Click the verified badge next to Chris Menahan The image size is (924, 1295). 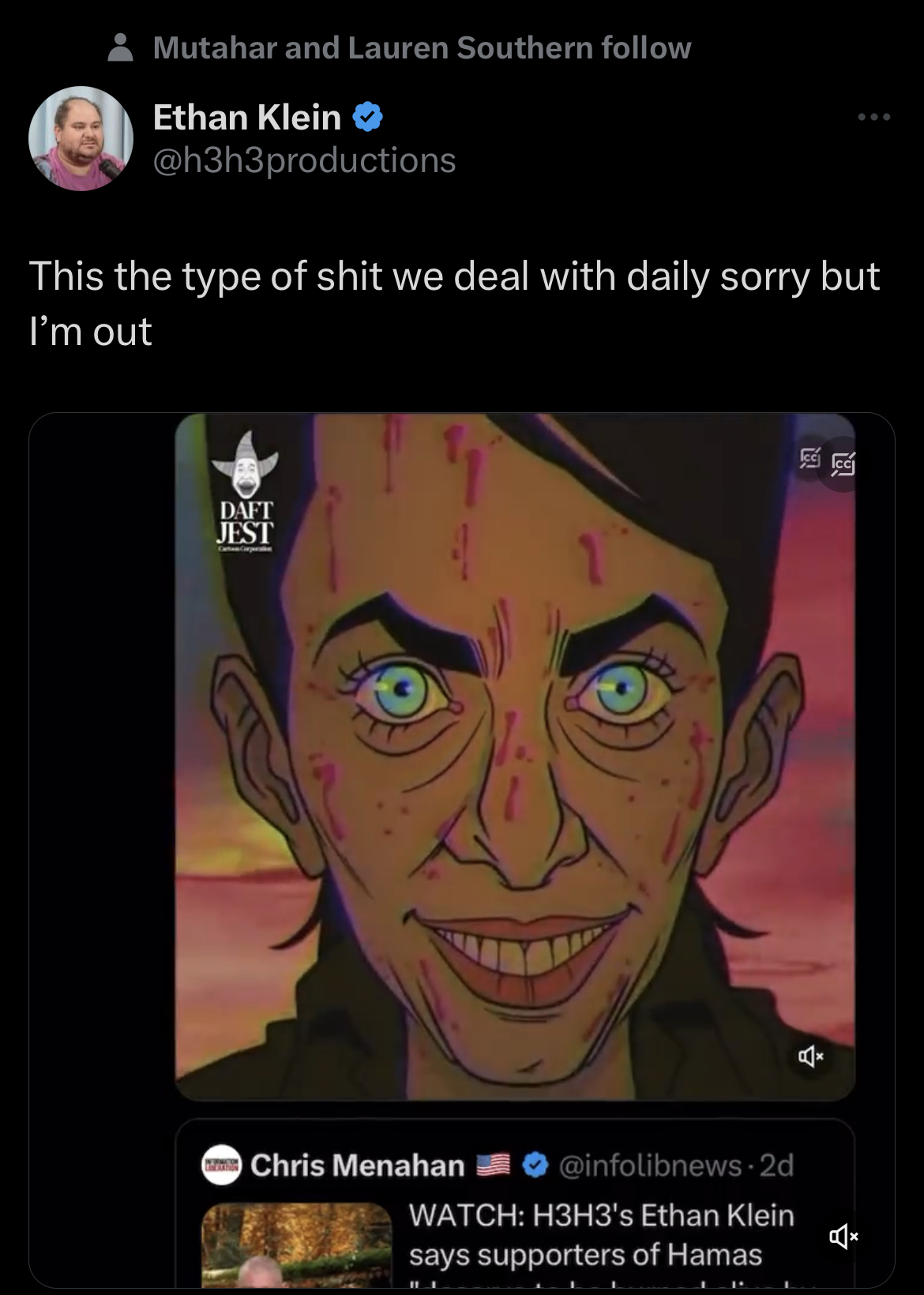pyautogui.click(x=536, y=1165)
